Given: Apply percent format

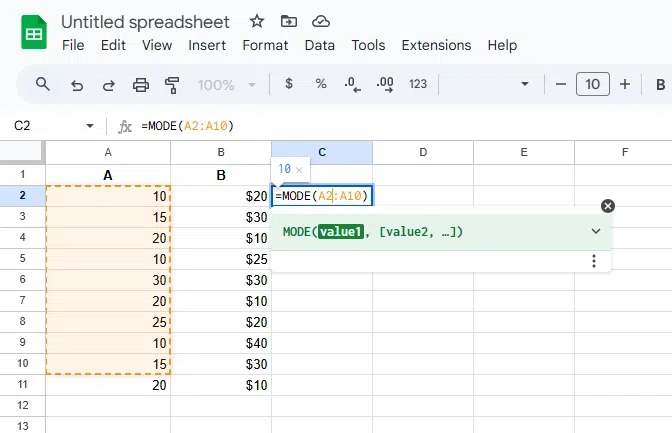Looking at the screenshot, I should 321,85.
